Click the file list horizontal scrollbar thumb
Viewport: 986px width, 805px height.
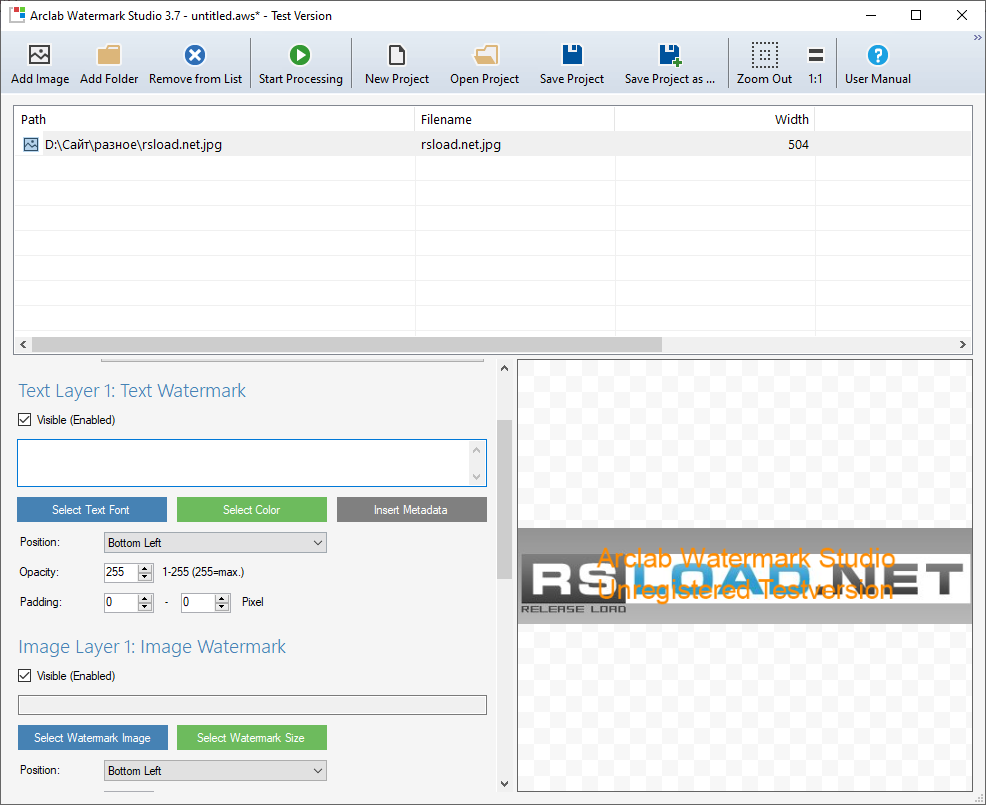[347, 345]
